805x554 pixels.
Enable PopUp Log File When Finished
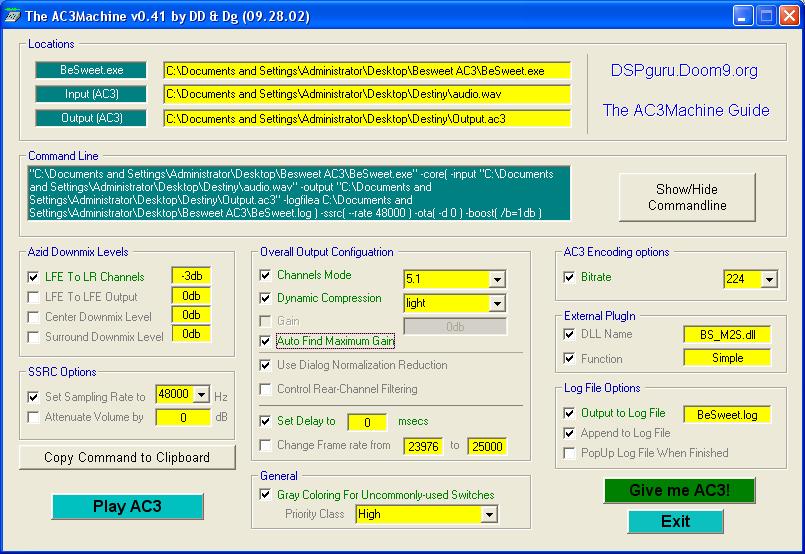[569, 453]
